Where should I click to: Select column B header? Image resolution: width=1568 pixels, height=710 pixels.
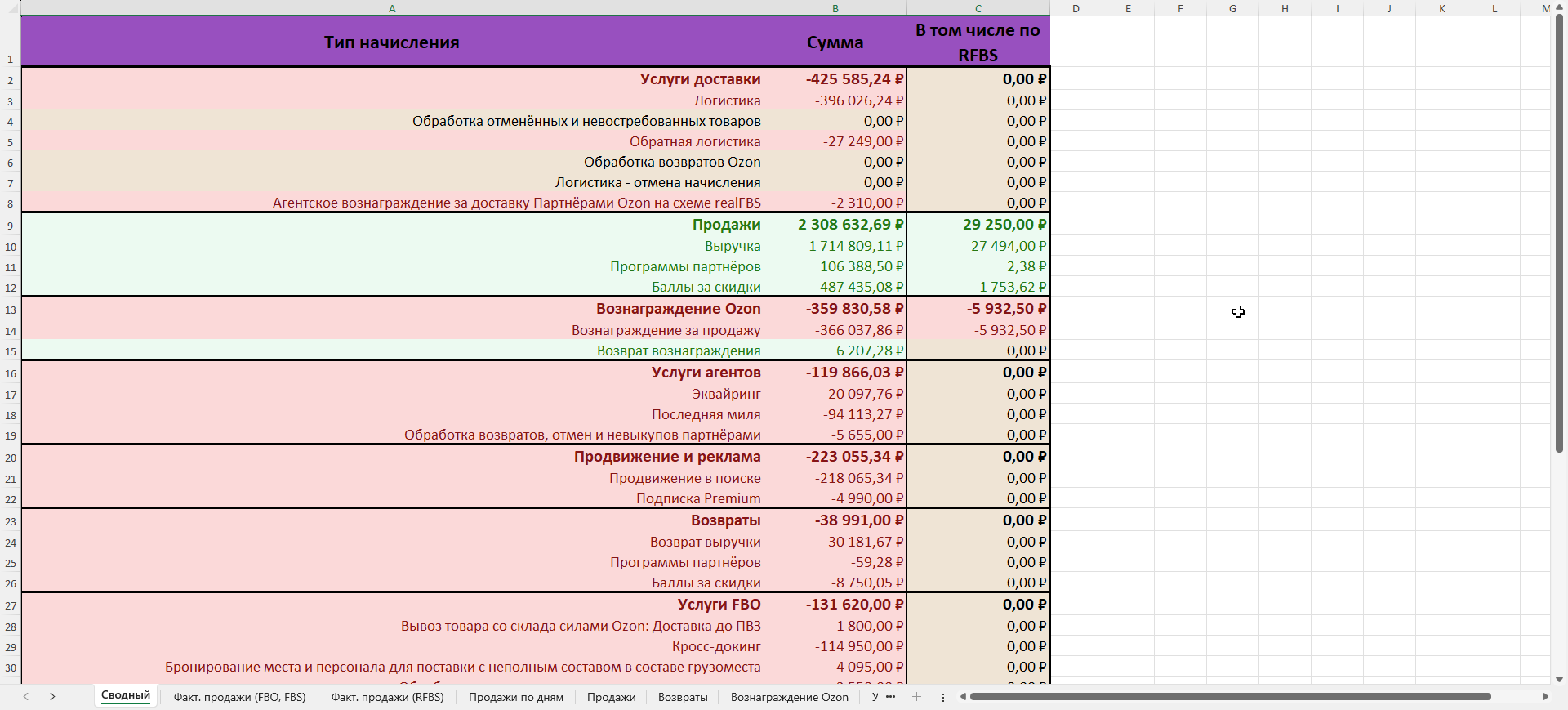point(835,8)
